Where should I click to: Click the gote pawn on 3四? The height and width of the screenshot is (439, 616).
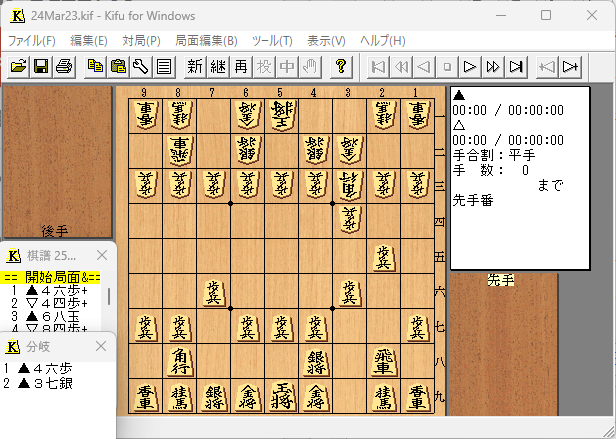coord(350,221)
